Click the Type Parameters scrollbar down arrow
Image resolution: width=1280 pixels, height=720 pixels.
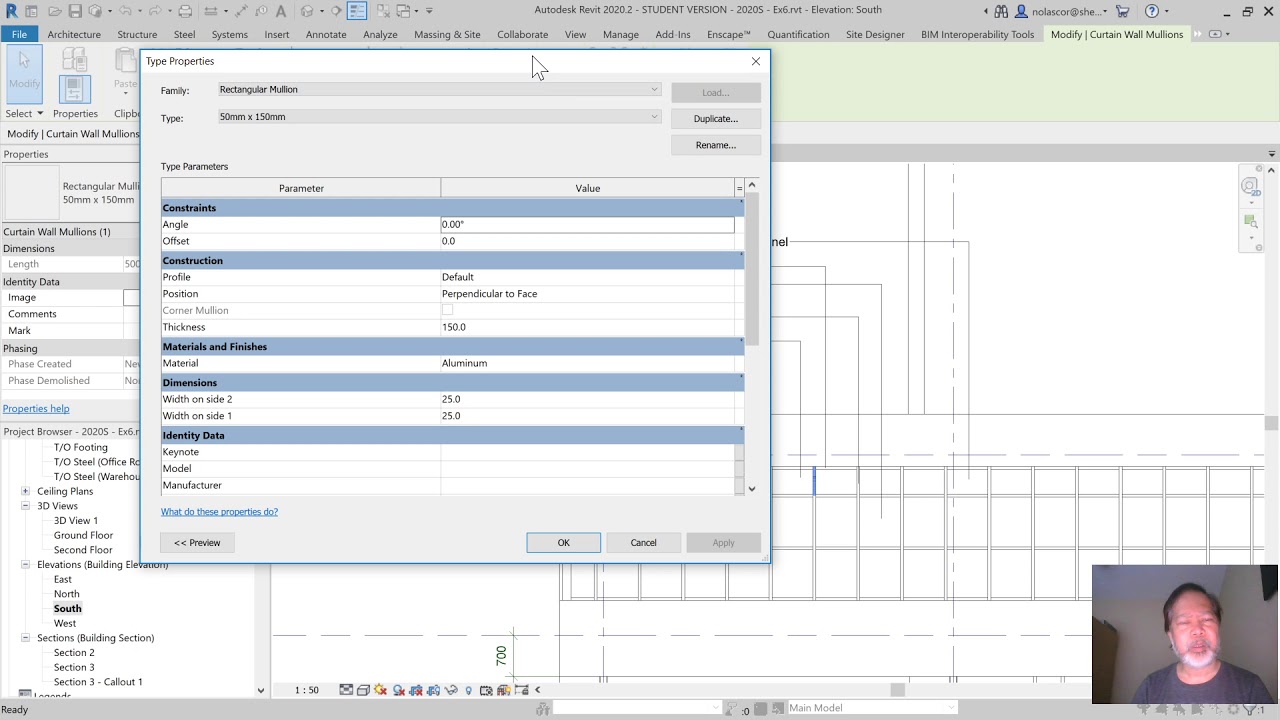point(752,489)
